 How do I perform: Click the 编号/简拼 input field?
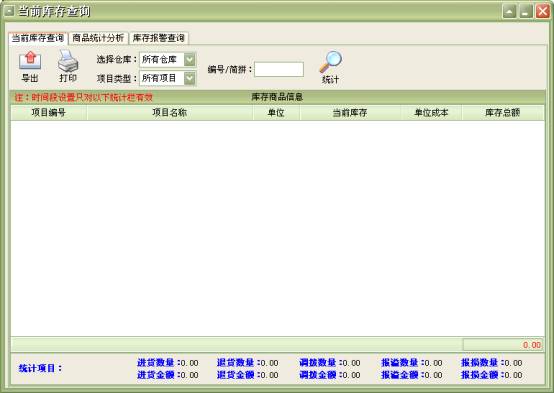[x=279, y=69]
